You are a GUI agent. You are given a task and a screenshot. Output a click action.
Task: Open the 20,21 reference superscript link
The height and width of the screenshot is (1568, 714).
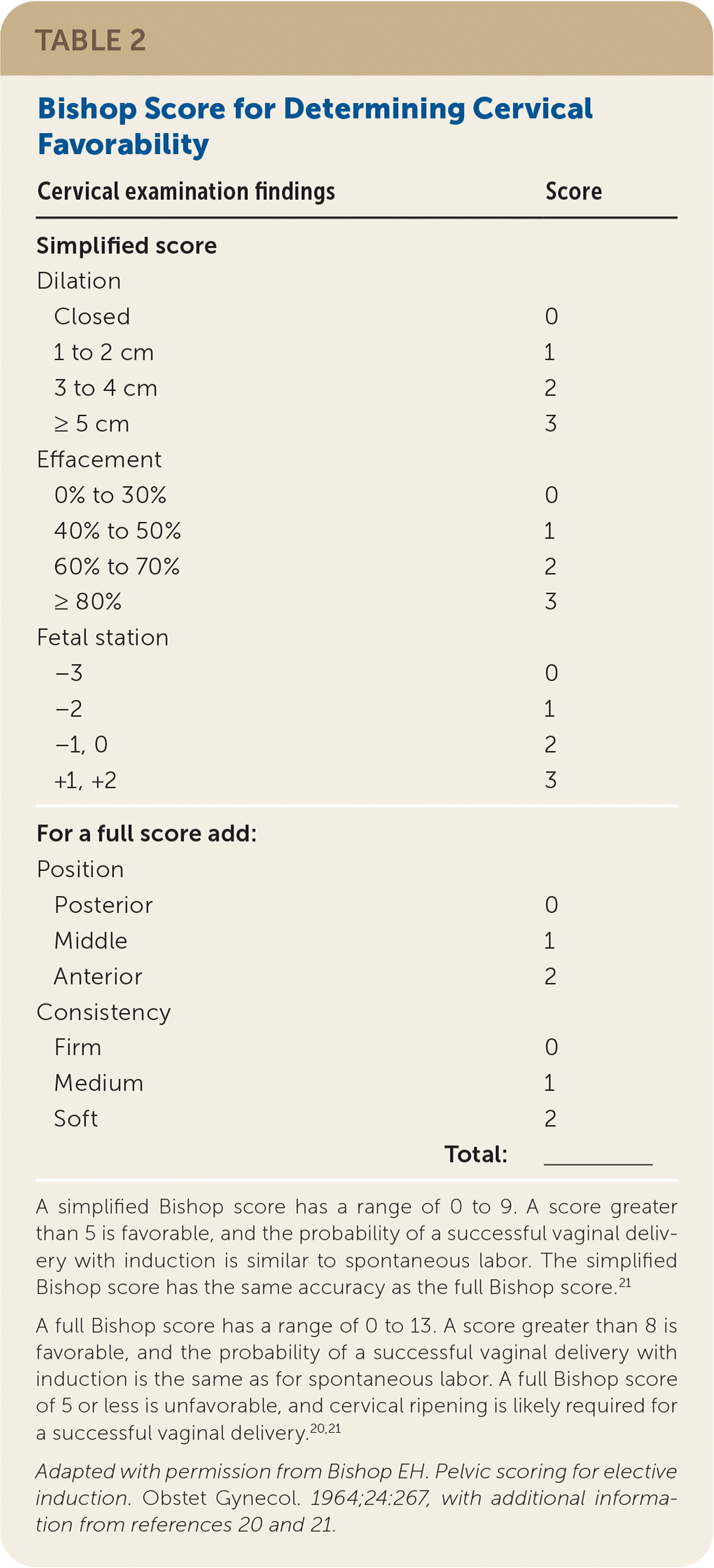(x=325, y=1429)
